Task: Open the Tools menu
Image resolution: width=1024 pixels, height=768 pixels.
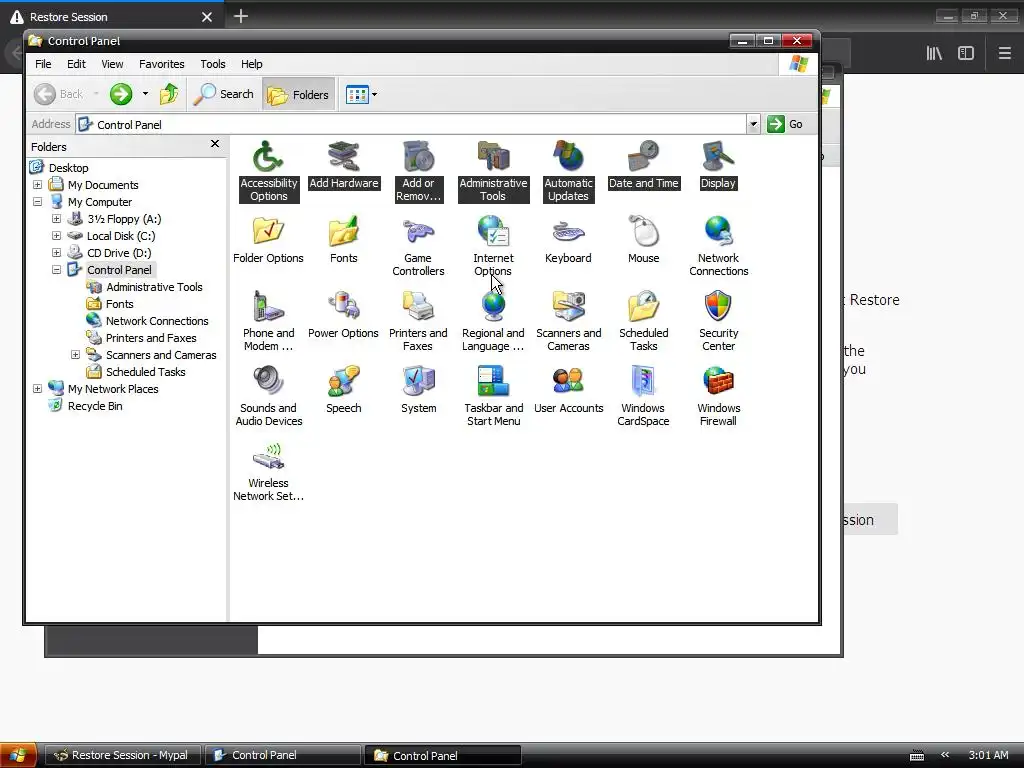Action: coord(212,64)
